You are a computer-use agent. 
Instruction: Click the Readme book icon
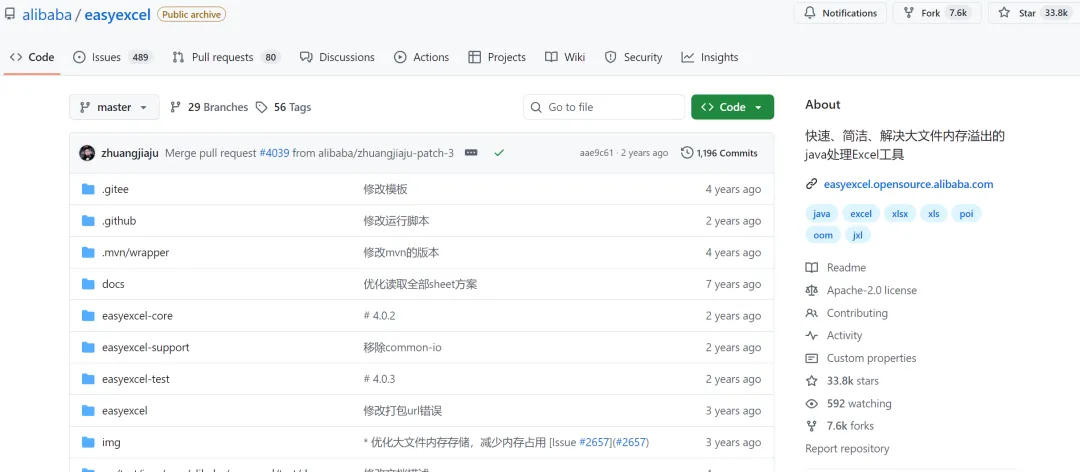tap(812, 267)
